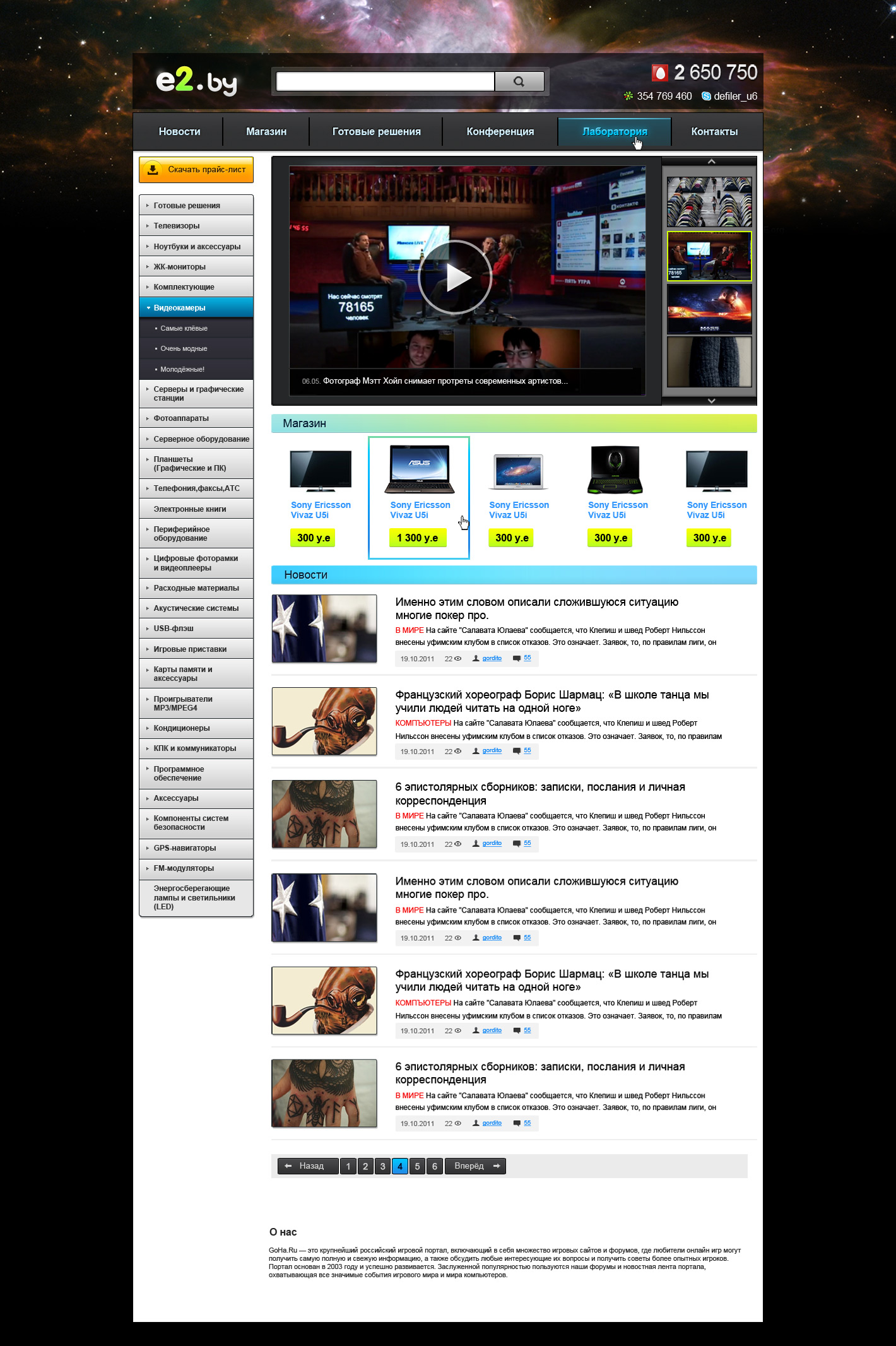Expand the Комплектующие category
The width and height of the screenshot is (896, 1346).
[x=196, y=287]
